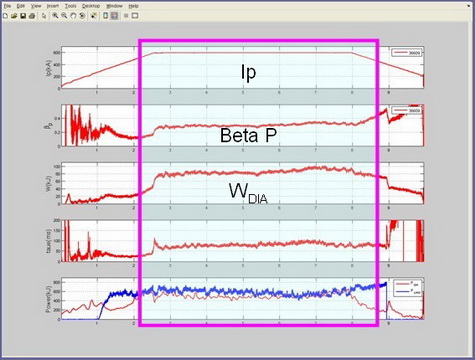Open the File menu
Screen dimensions: 475x360
(x=7, y=6)
